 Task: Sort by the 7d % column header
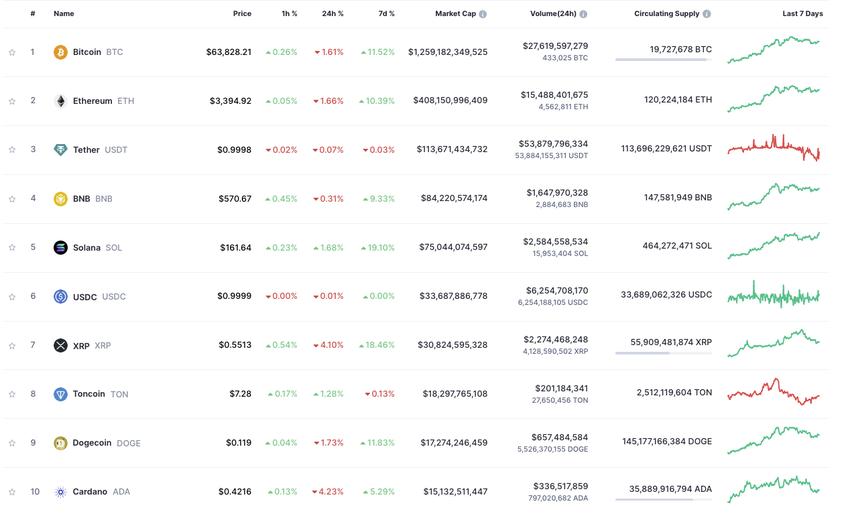(384, 14)
